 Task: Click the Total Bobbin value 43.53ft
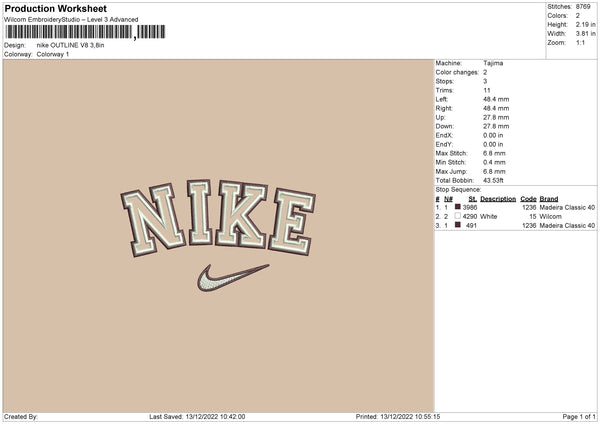coord(493,181)
